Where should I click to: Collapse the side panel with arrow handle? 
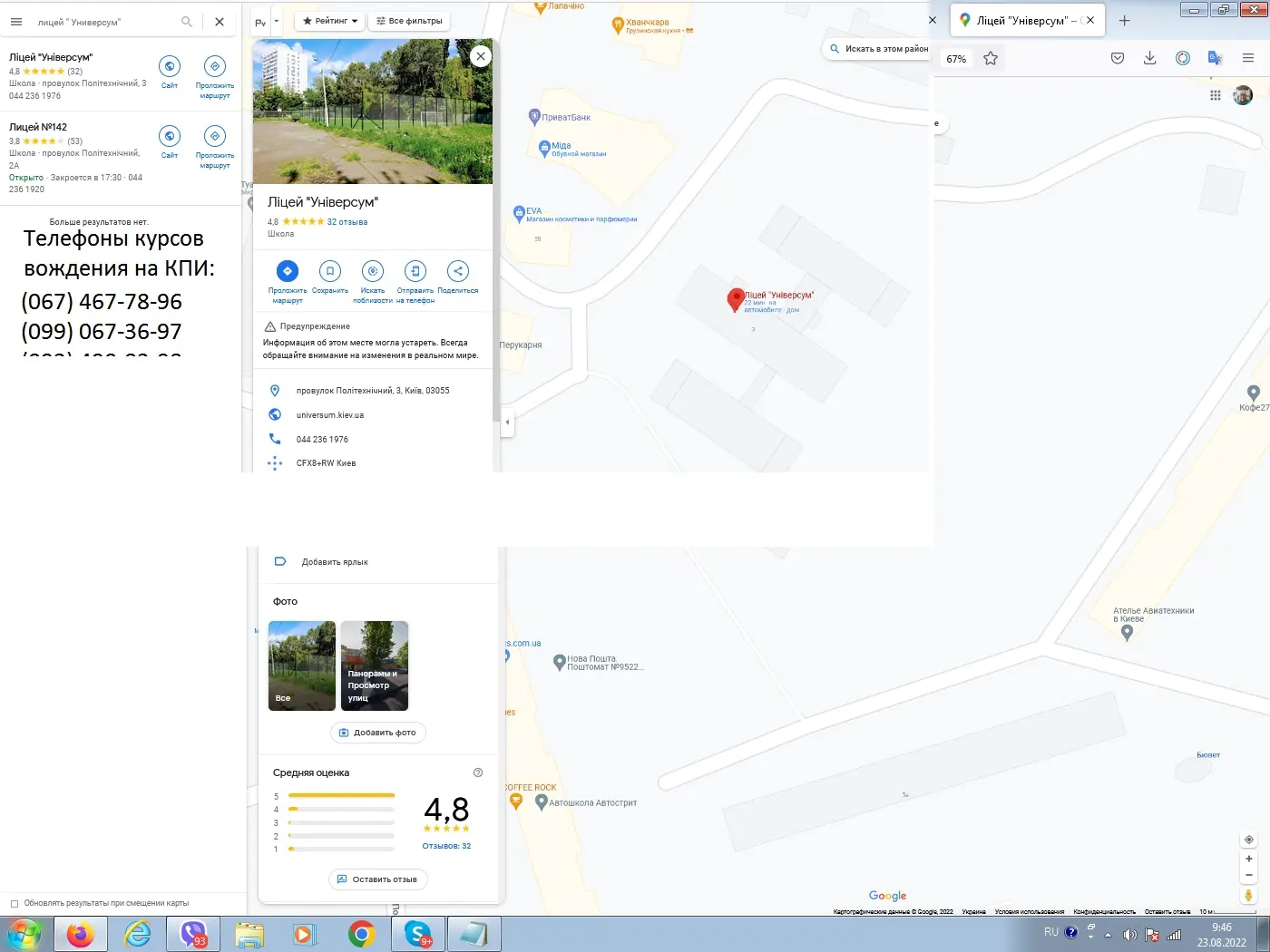pos(507,422)
